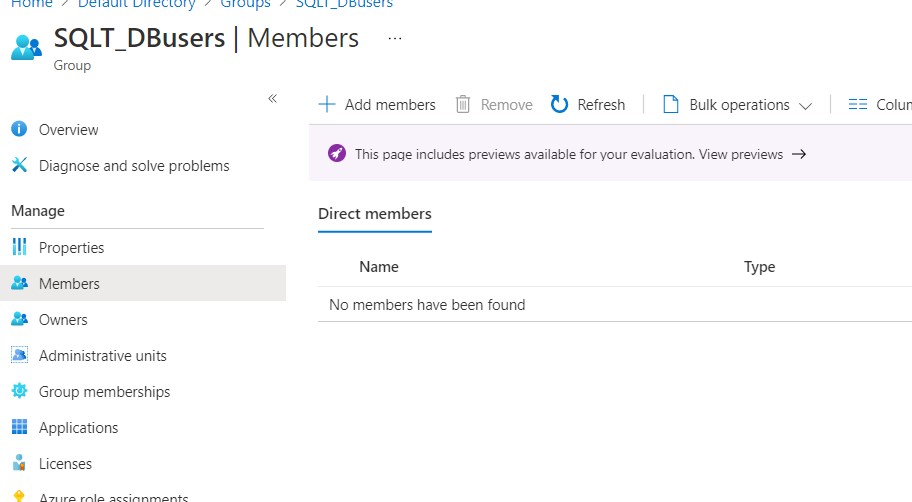
Task: Click the Owners people icon
Action: (x=19, y=319)
